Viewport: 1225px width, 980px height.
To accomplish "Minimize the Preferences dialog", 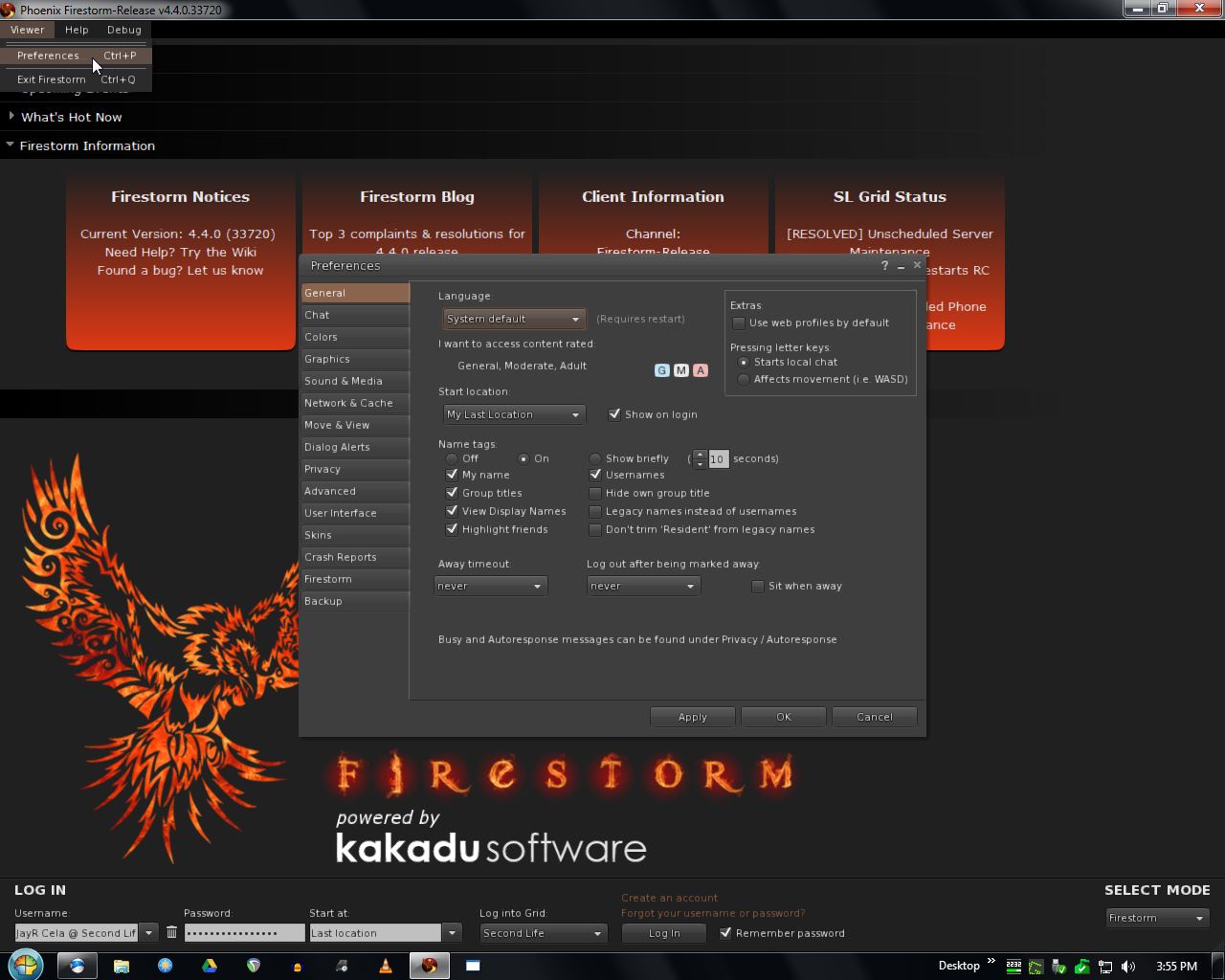I will click(x=901, y=266).
